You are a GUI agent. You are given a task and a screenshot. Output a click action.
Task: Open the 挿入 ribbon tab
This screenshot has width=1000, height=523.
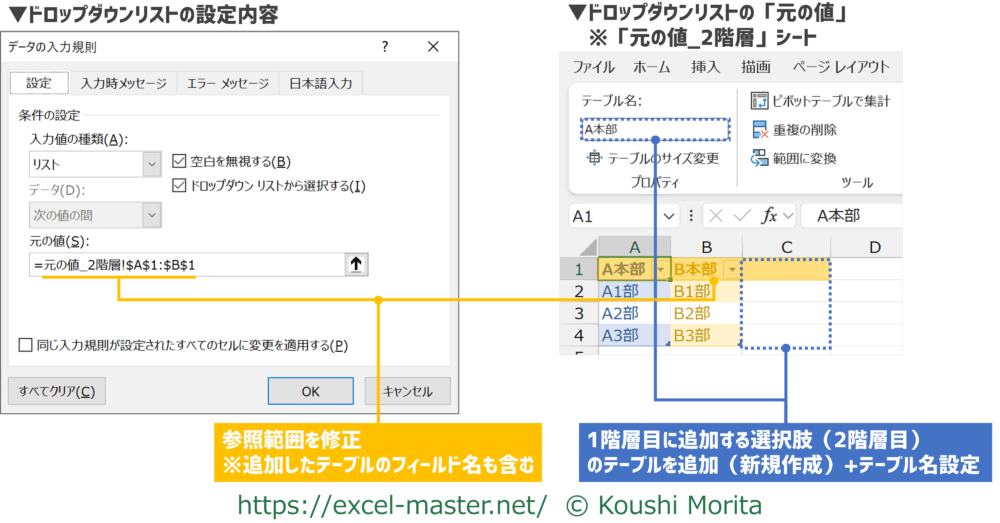pos(705,67)
